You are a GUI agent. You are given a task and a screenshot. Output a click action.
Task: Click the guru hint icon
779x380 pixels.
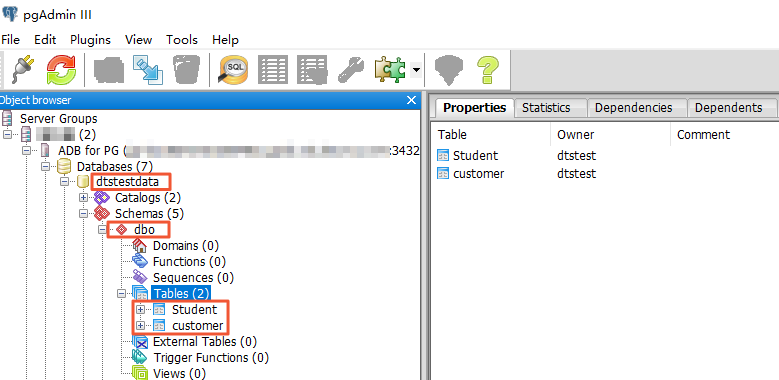tap(449, 70)
